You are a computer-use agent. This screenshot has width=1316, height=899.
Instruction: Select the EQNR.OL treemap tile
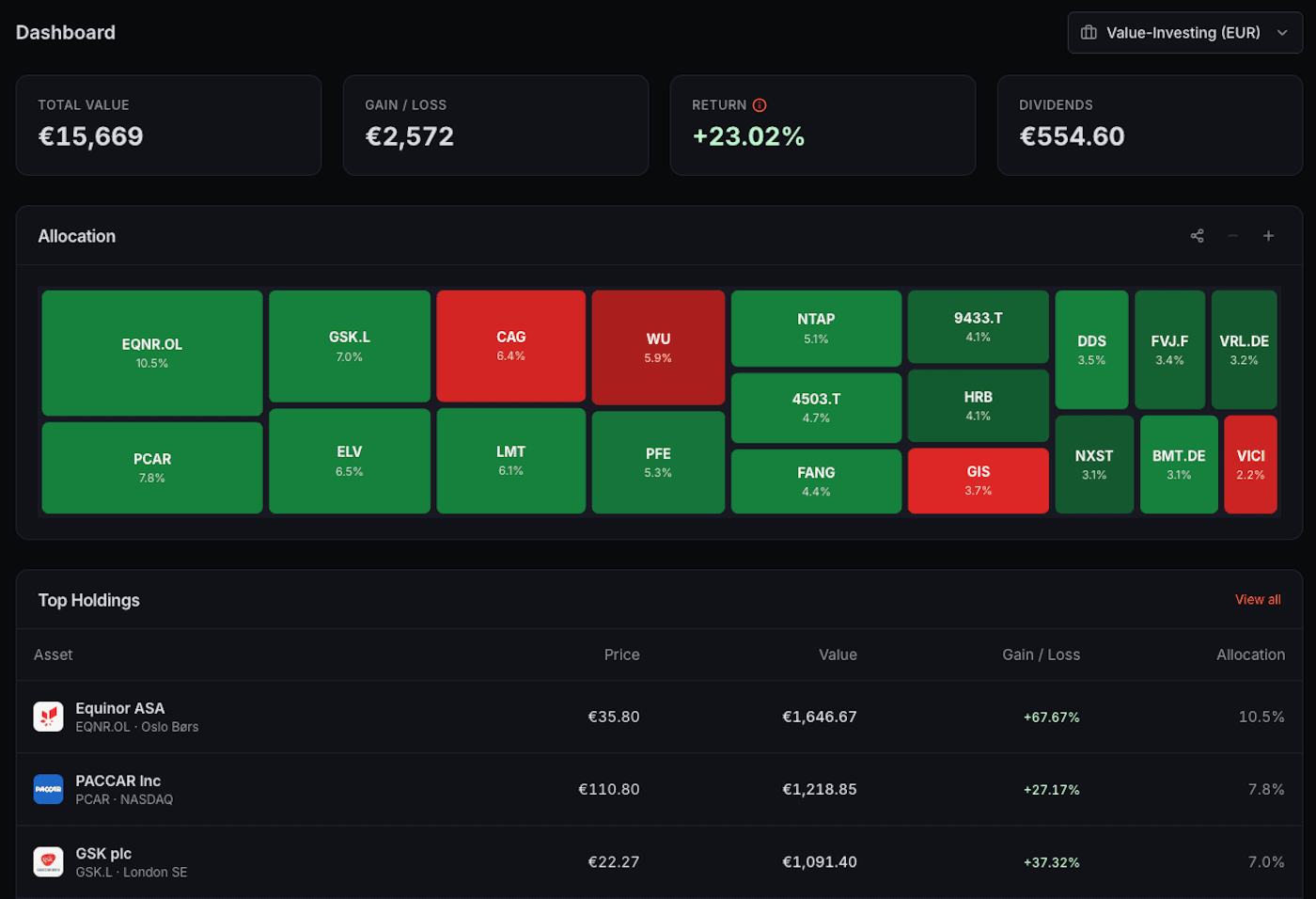click(x=152, y=353)
